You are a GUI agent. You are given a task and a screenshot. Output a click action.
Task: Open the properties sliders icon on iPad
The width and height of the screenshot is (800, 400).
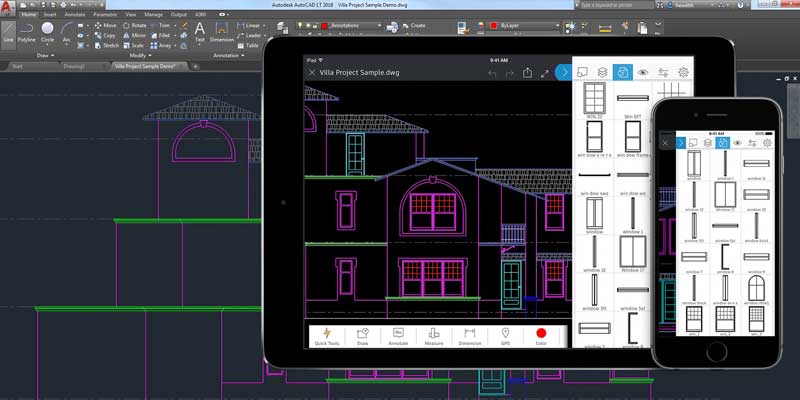pos(663,72)
